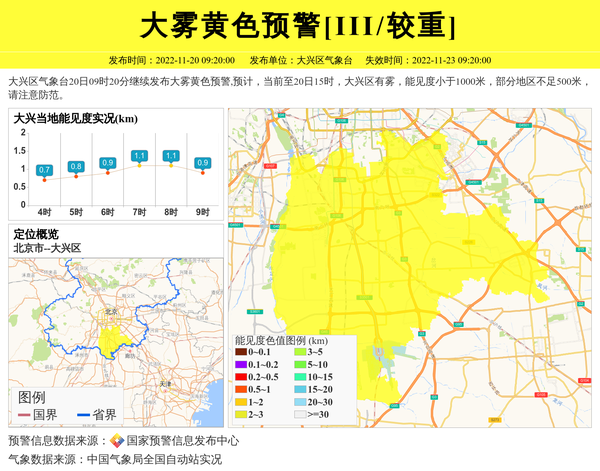
Task: Select the 1~2 orange-yellow legend swatch
Action: (240, 401)
